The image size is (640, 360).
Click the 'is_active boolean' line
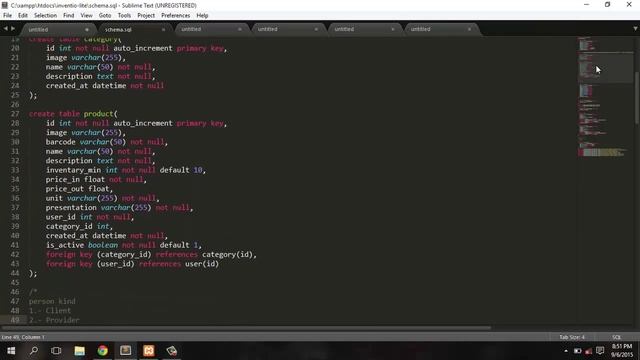(x=124, y=245)
